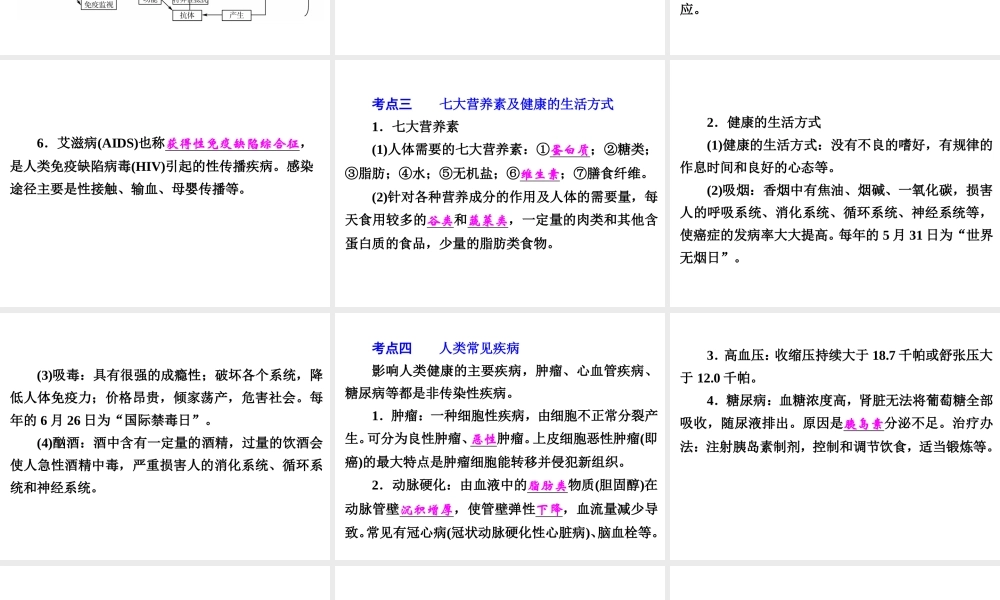
Task: Select the underlined answer 脂肪类
Action: tap(547, 486)
